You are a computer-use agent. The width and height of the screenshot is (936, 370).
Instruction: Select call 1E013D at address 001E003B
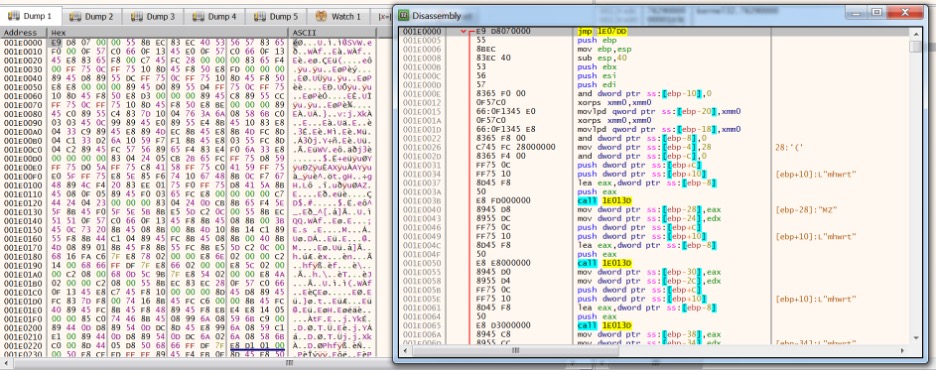click(x=604, y=201)
